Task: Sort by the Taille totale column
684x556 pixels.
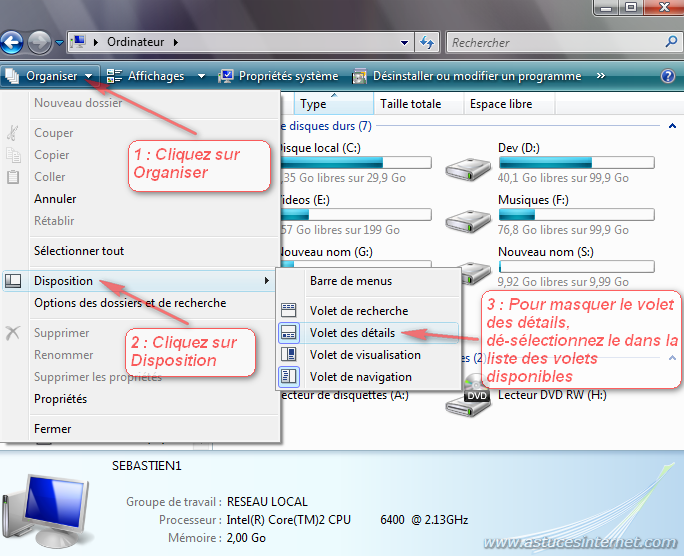Action: pyautogui.click(x=418, y=104)
